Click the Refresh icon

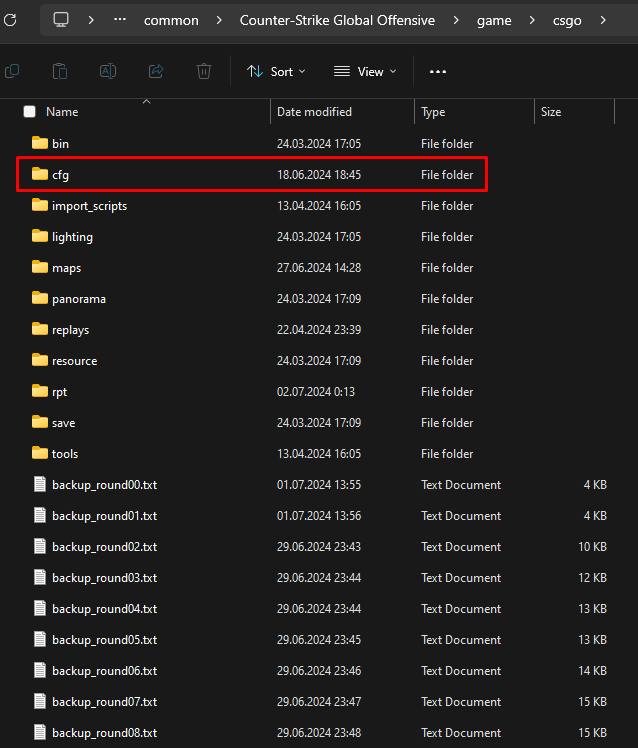click(x=10, y=20)
